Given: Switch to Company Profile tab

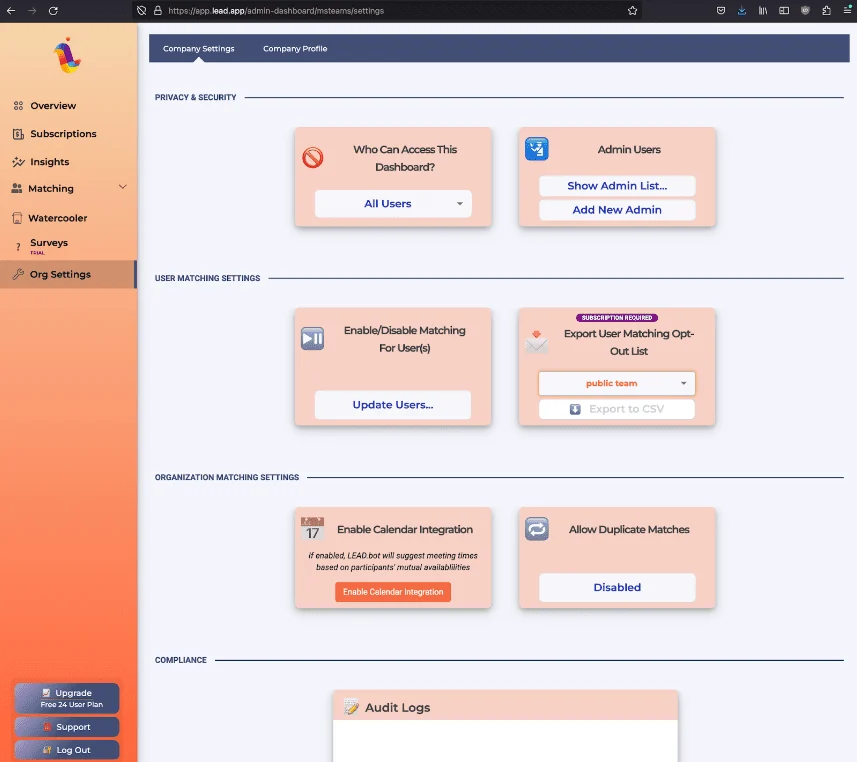Looking at the screenshot, I should pos(295,49).
